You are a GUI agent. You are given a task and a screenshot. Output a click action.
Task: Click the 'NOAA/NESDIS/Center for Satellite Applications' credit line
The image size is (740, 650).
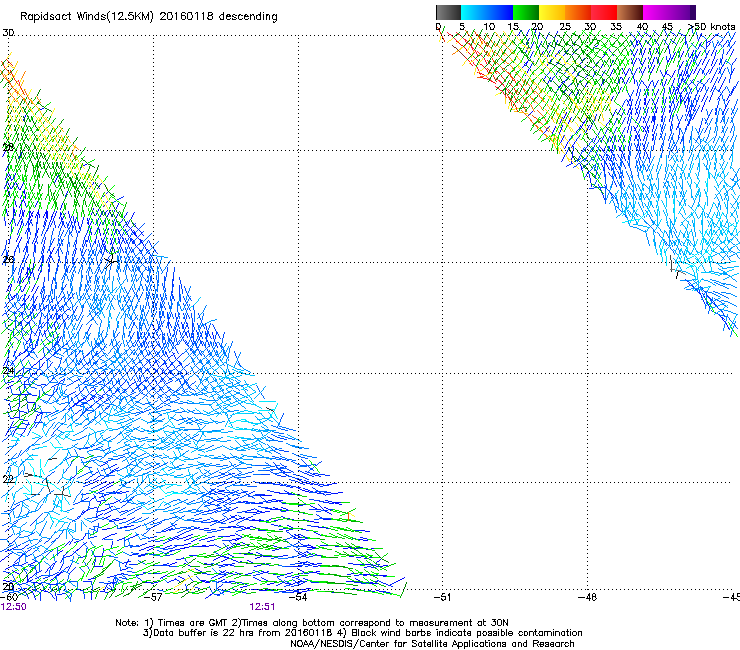[x=432, y=644]
